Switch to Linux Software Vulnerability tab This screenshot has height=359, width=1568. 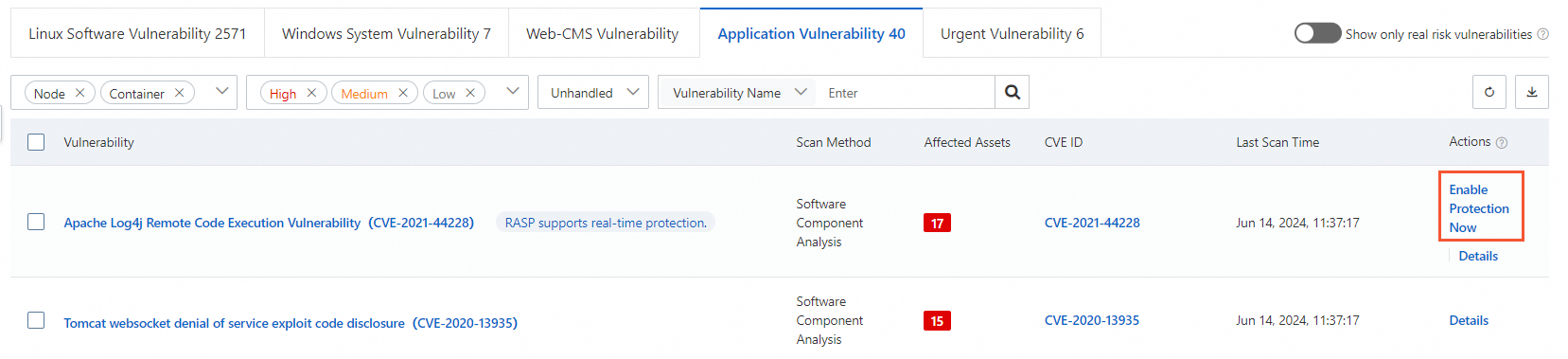pos(137,33)
